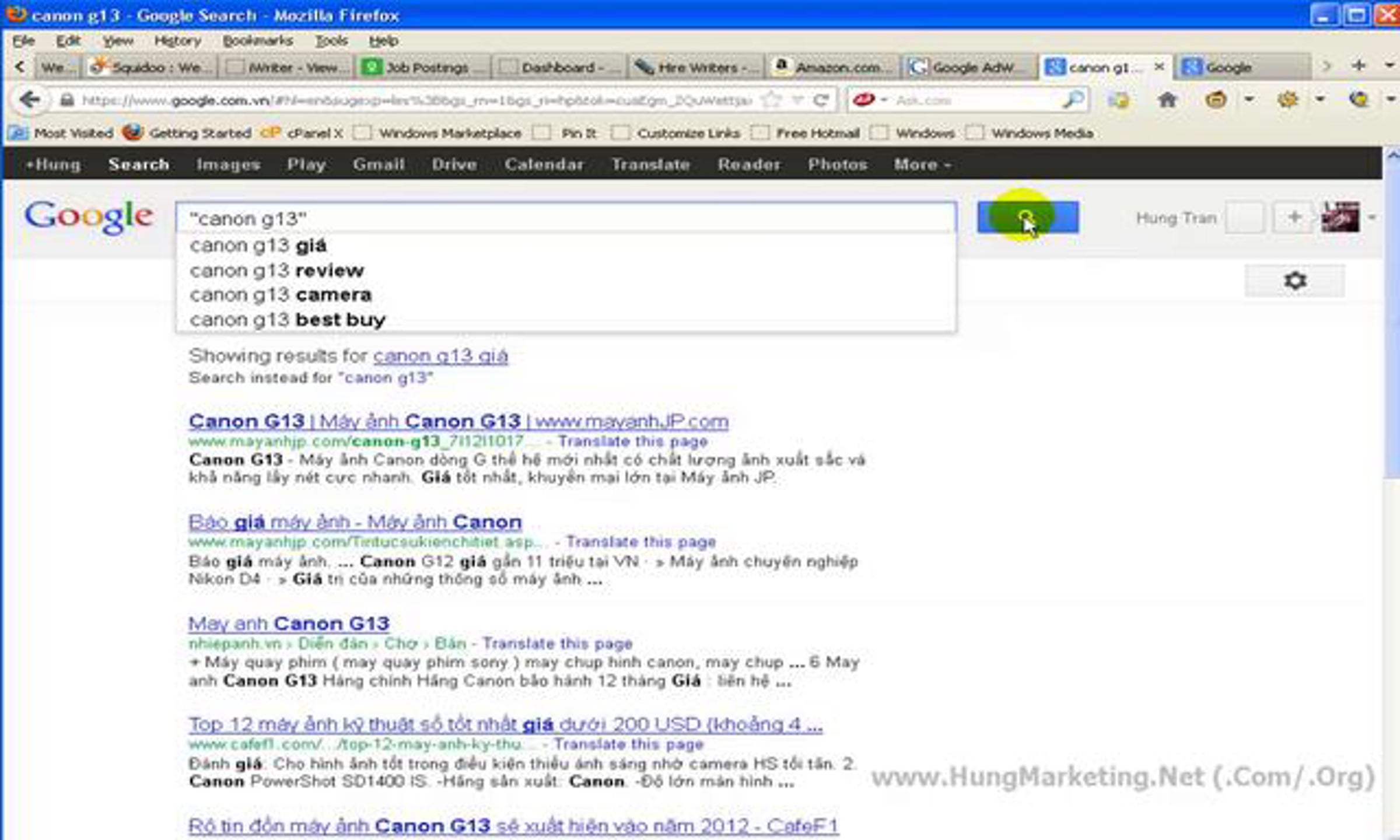This screenshot has height=840, width=1400.
Task: Open the Home page button
Action: (1167, 100)
